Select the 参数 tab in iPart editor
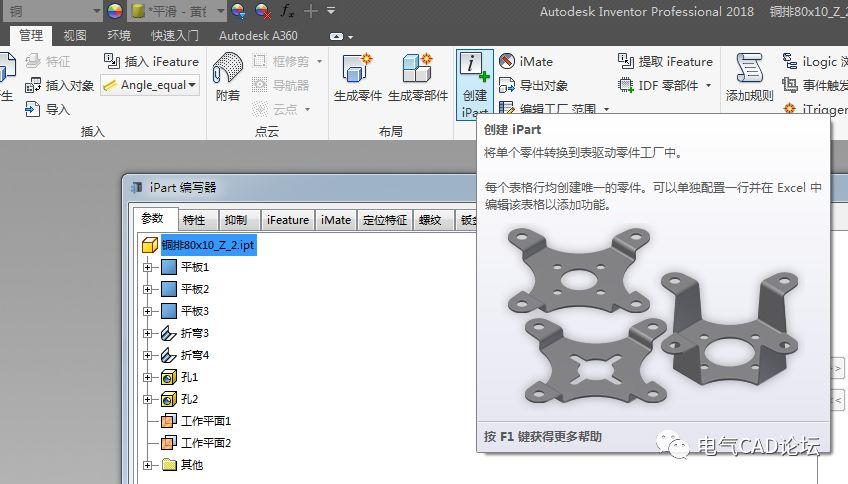Image resolution: width=848 pixels, height=484 pixels. click(153, 218)
